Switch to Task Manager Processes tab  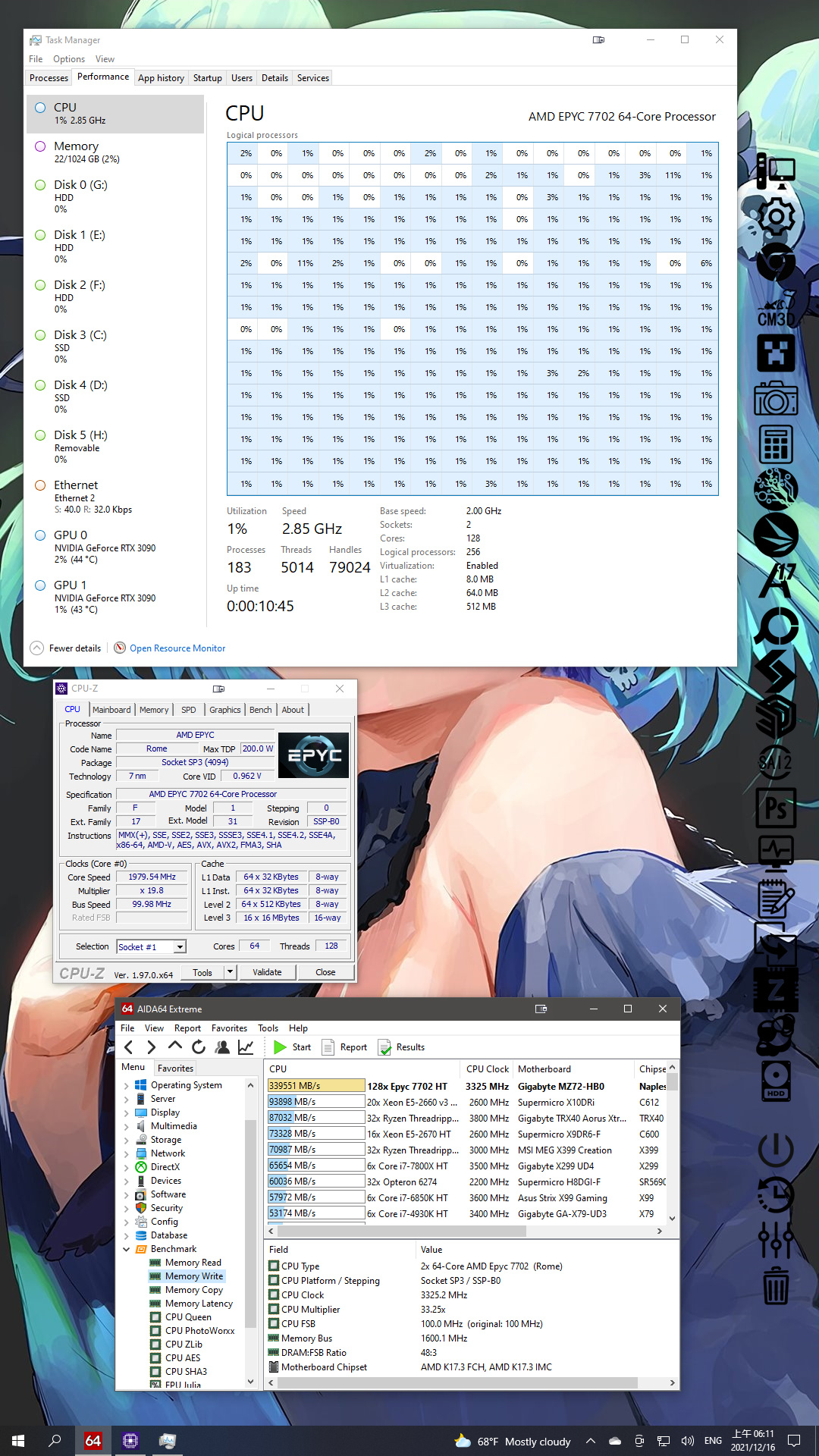(x=49, y=78)
